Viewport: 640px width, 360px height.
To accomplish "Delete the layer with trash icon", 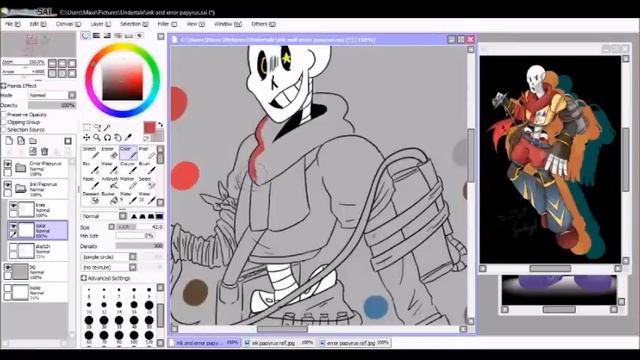I will (44, 151).
